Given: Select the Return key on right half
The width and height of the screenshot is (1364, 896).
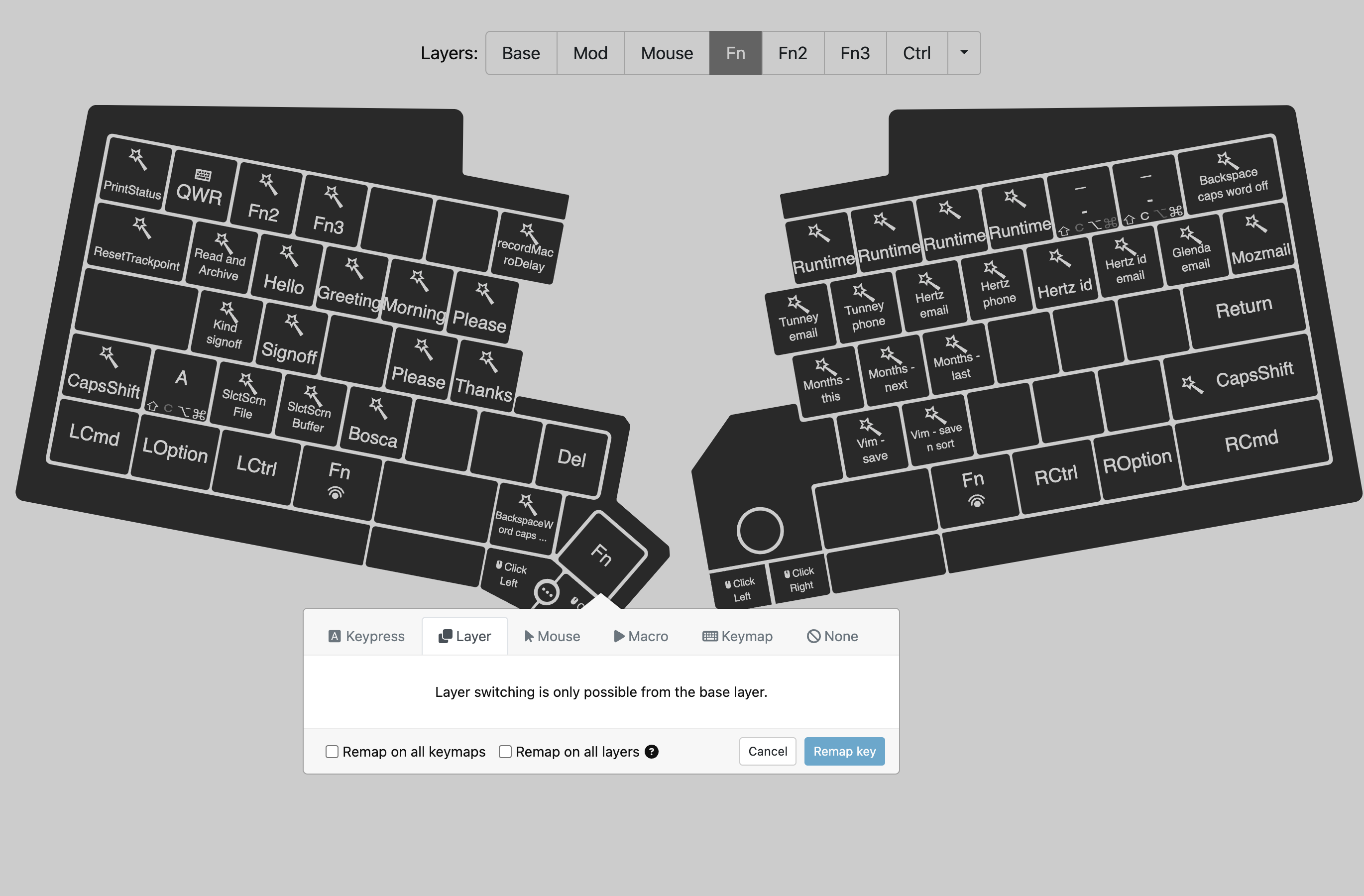Looking at the screenshot, I should tap(1244, 308).
